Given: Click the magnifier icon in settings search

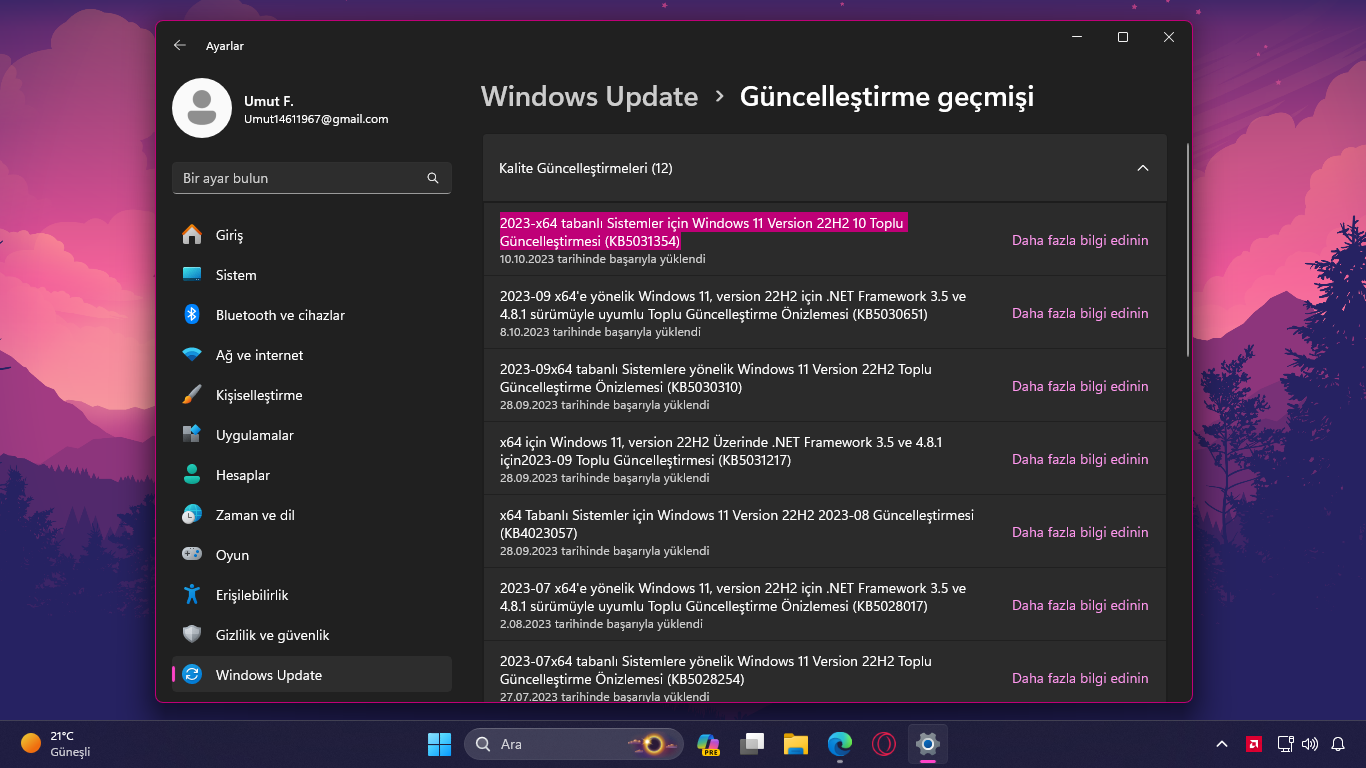Looking at the screenshot, I should [x=433, y=178].
